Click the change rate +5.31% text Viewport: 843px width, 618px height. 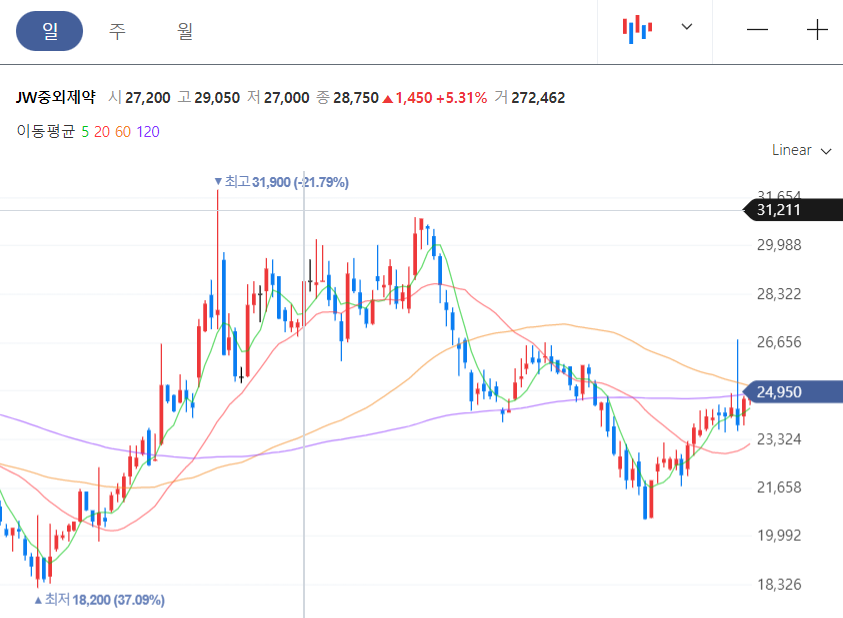click(x=461, y=98)
